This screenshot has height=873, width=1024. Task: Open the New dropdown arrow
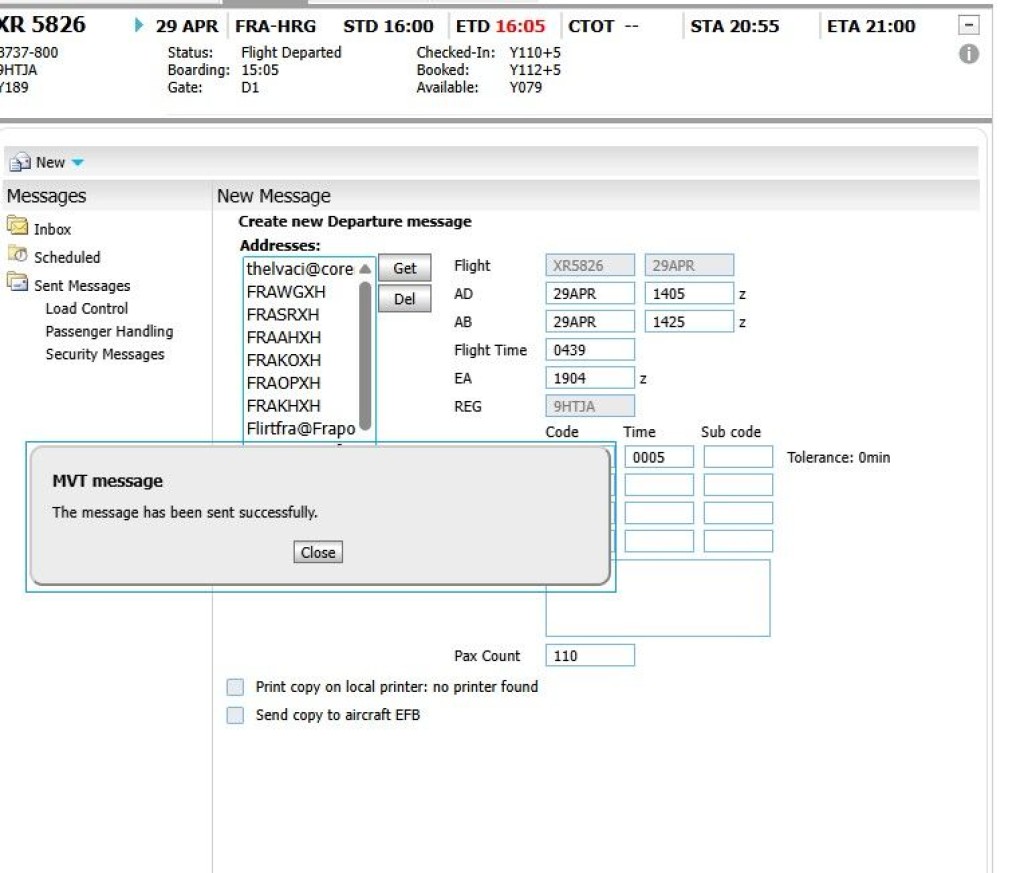point(78,163)
